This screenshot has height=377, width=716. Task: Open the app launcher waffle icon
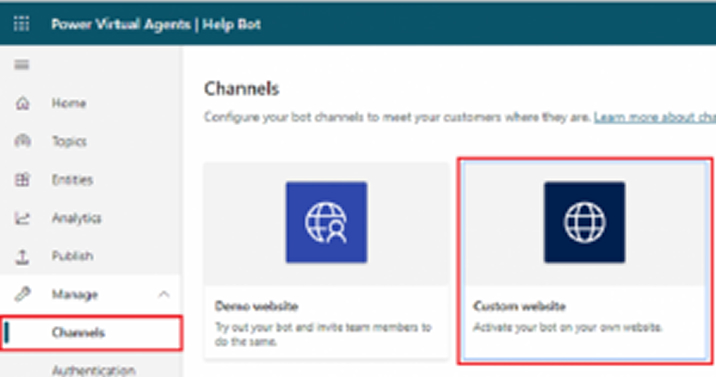pyautogui.click(x=21, y=24)
